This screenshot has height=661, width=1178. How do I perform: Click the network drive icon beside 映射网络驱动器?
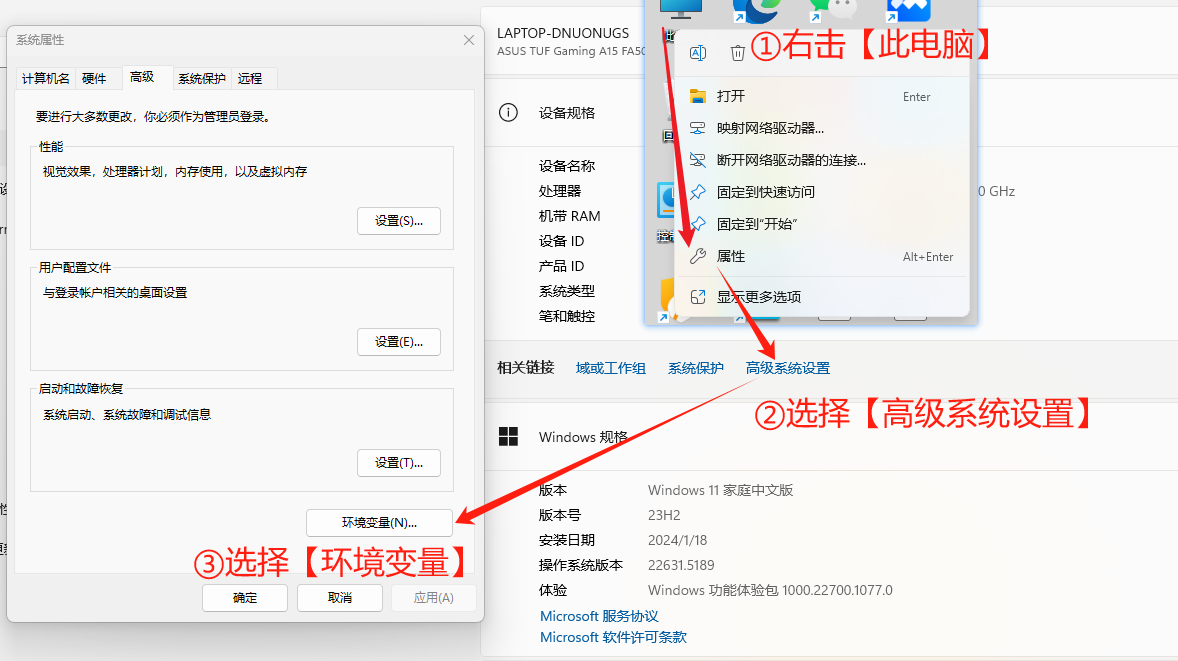point(698,128)
